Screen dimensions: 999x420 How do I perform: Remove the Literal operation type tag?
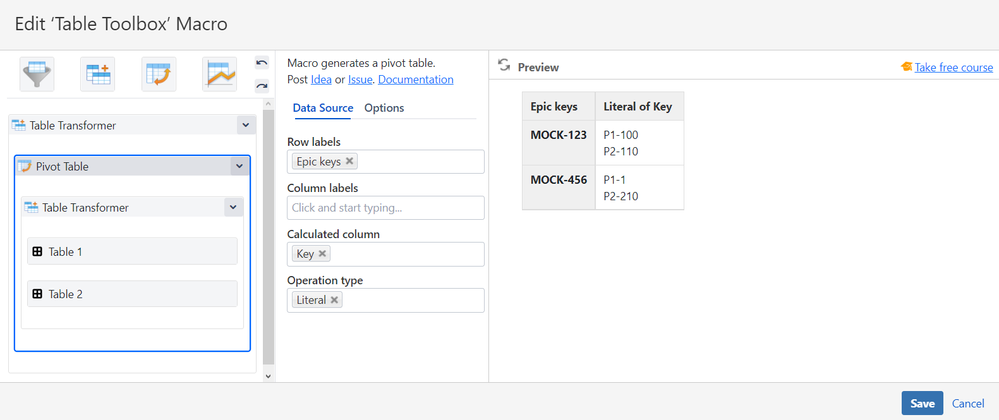tap(335, 300)
